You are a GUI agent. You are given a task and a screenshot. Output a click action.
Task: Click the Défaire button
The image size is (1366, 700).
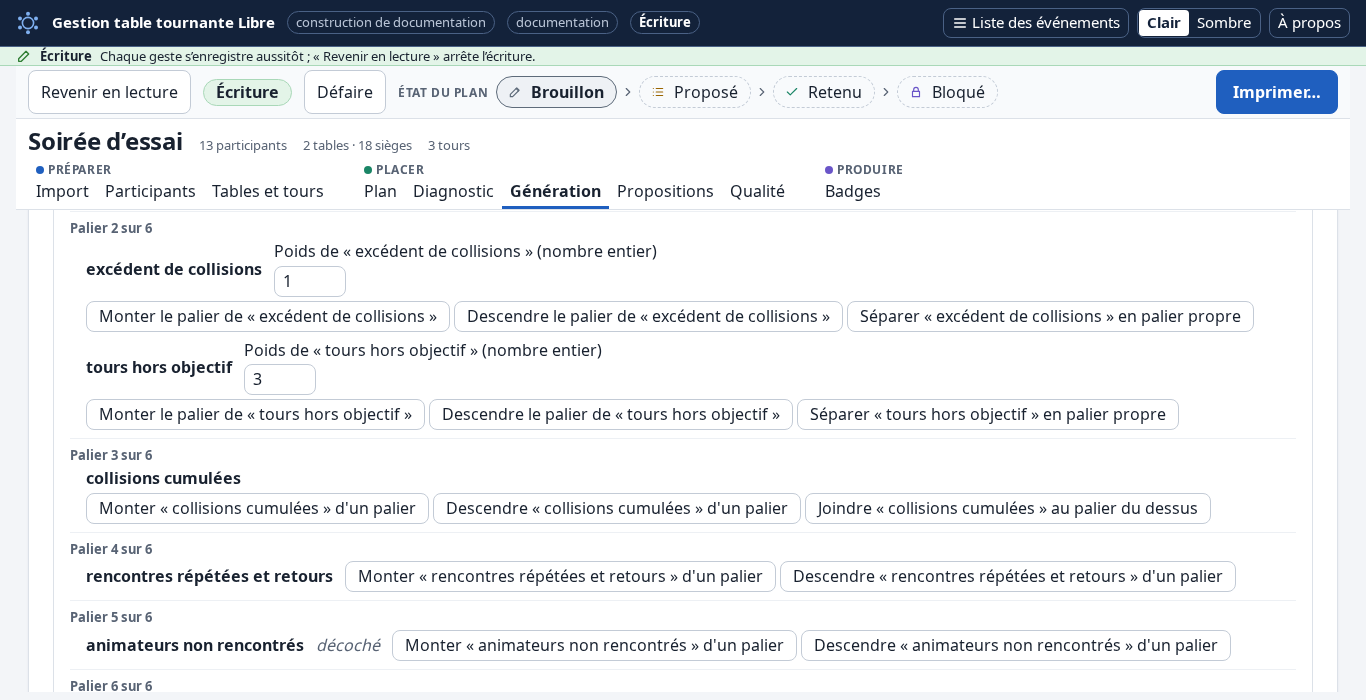point(345,92)
